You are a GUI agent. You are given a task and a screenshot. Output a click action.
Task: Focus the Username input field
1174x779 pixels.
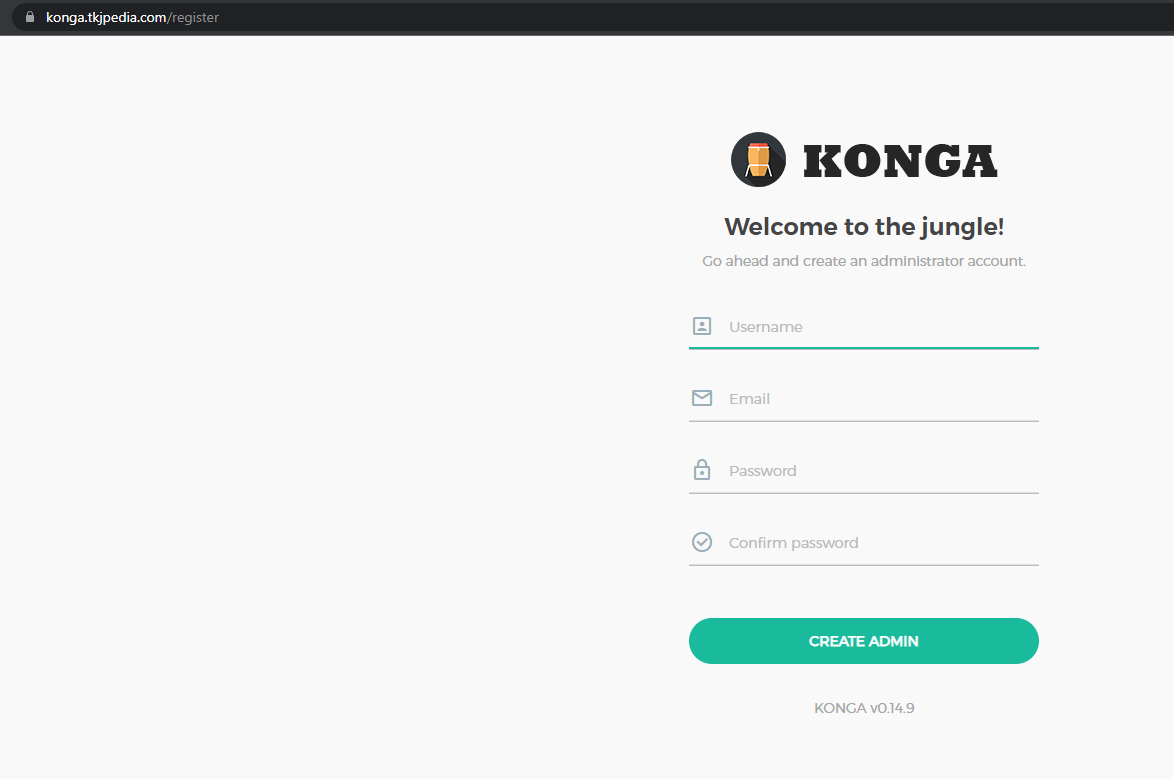pos(863,327)
